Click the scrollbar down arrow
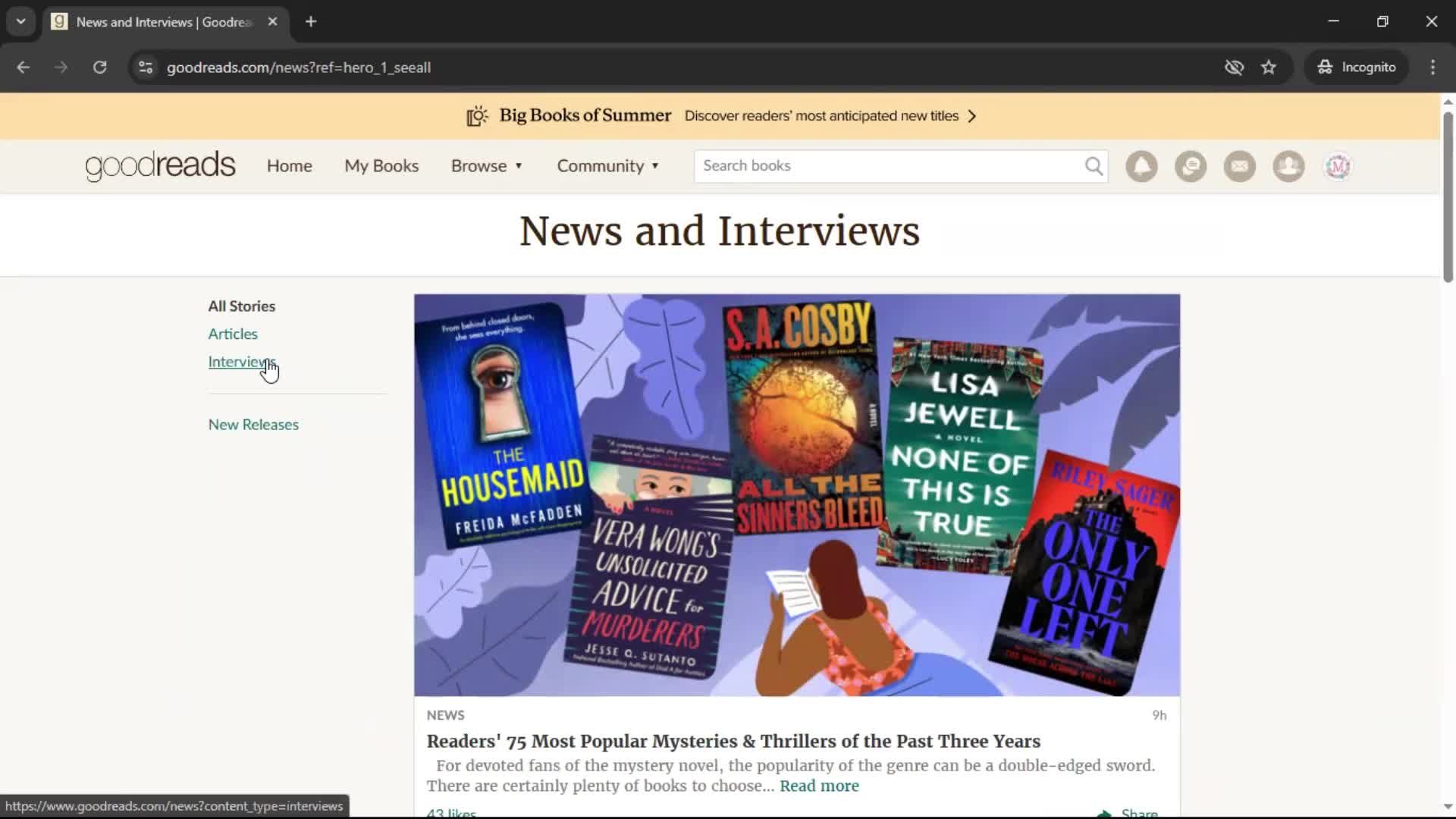This screenshot has height=819, width=1456. click(x=1448, y=807)
